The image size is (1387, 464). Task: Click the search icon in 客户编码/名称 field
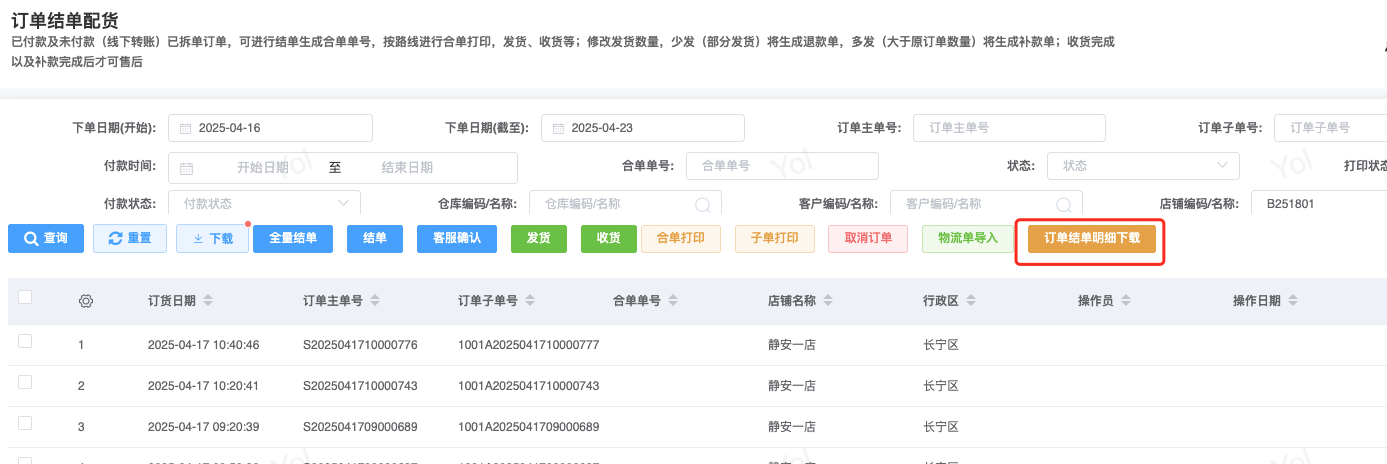click(x=1064, y=204)
